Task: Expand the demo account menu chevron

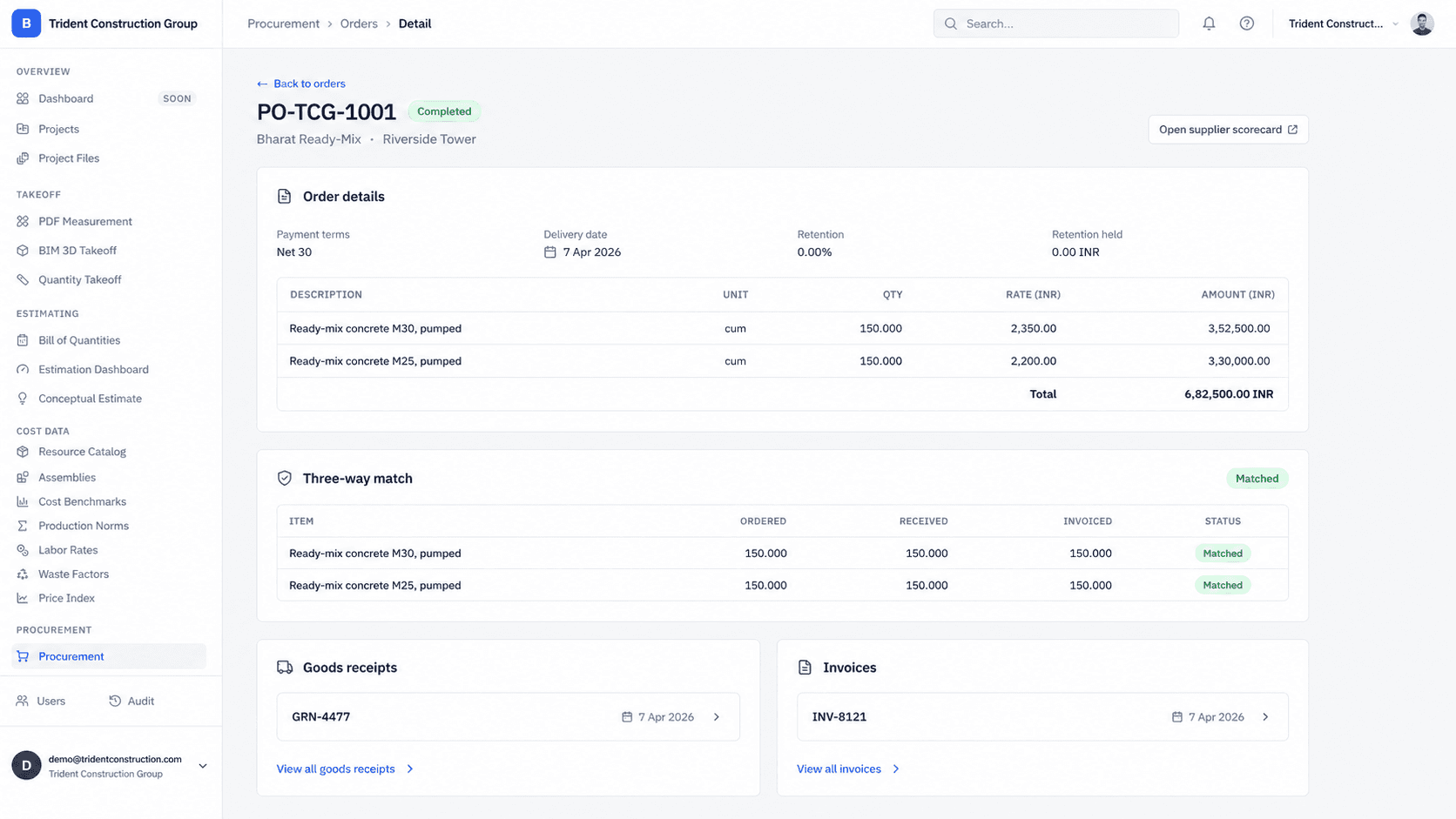Action: (203, 766)
